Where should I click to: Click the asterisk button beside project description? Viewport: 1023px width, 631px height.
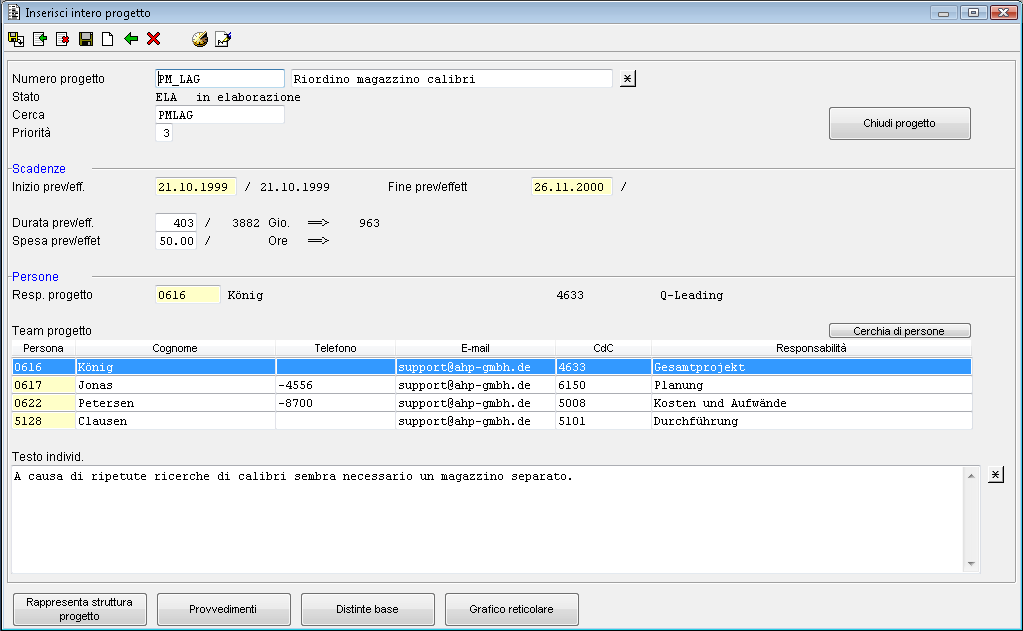point(628,78)
